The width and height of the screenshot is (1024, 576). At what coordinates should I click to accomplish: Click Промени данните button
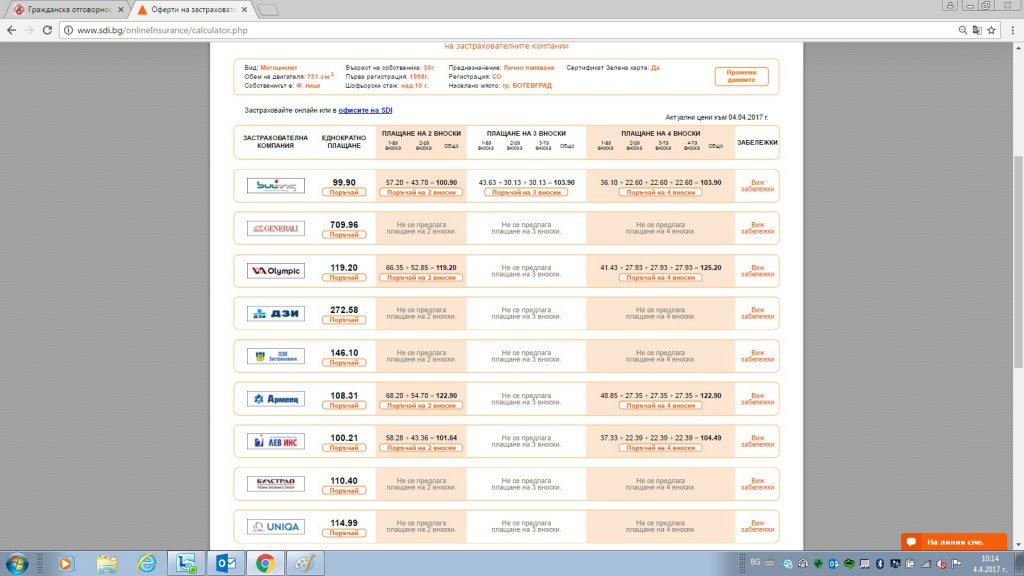coord(741,76)
